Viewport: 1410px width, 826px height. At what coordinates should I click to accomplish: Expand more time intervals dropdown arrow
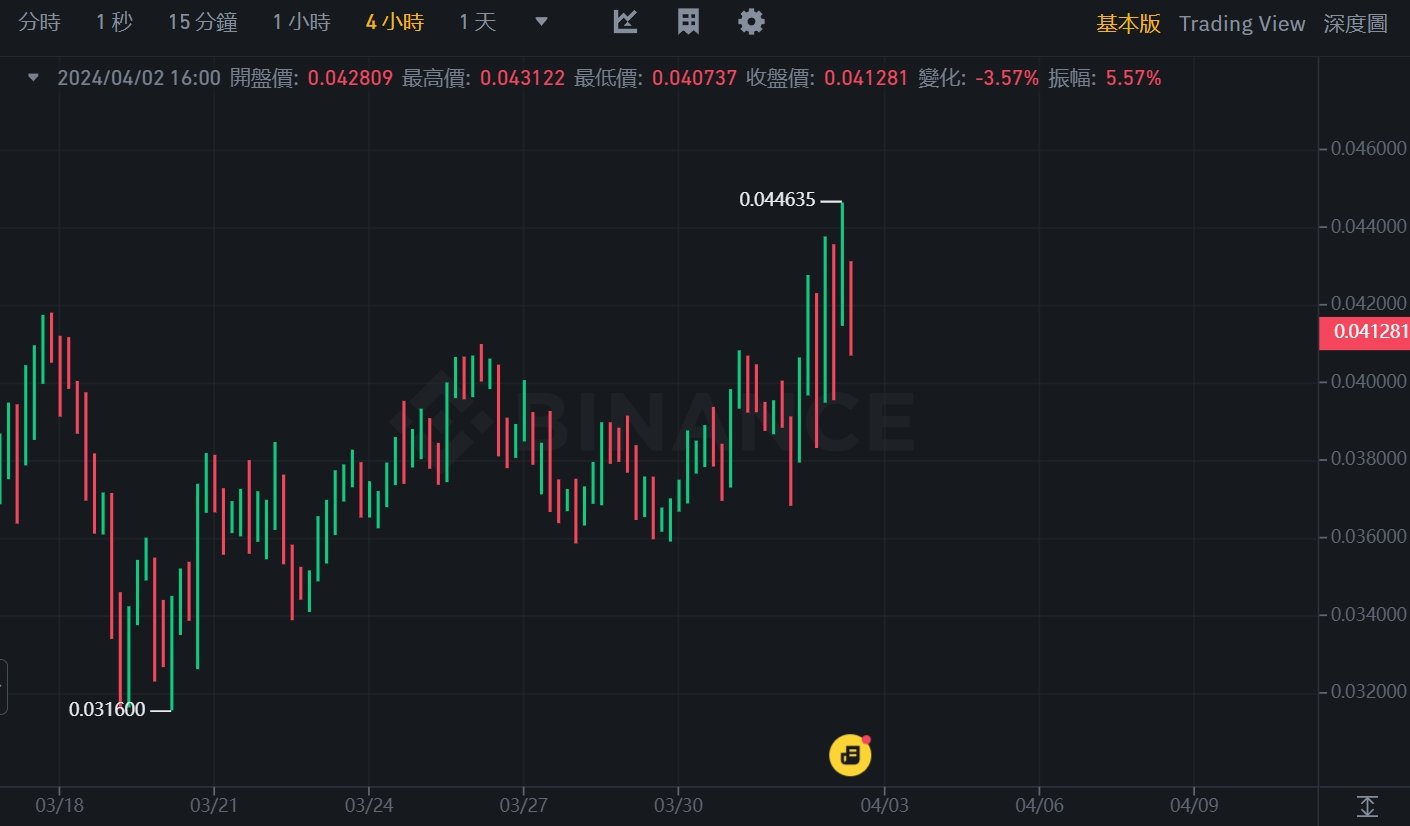[x=541, y=22]
